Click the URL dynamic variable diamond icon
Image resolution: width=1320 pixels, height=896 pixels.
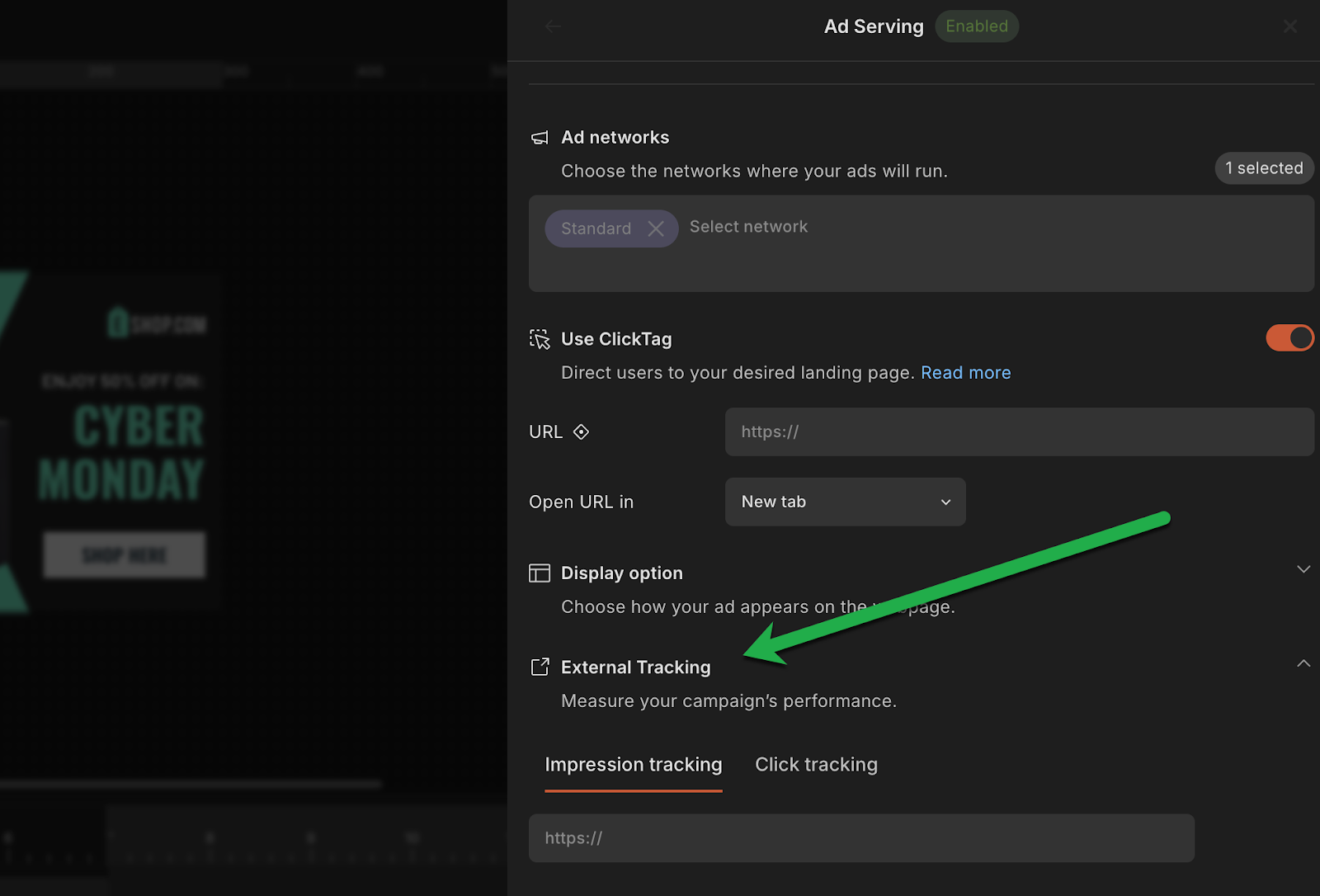click(581, 432)
